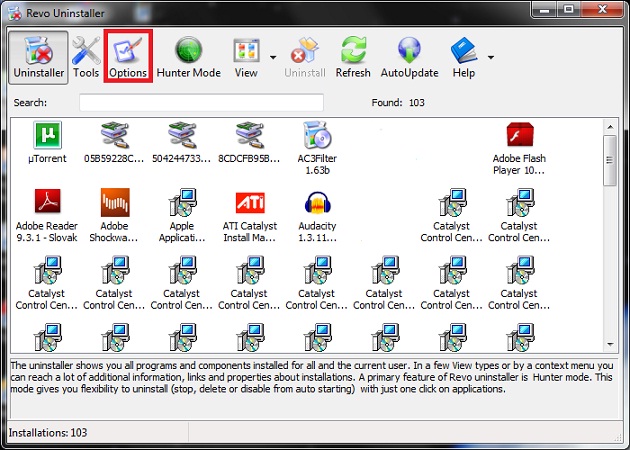Click the scrollbar down arrow
Image resolution: width=630 pixels, height=450 pixels.
pyautogui.click(x=610, y=344)
